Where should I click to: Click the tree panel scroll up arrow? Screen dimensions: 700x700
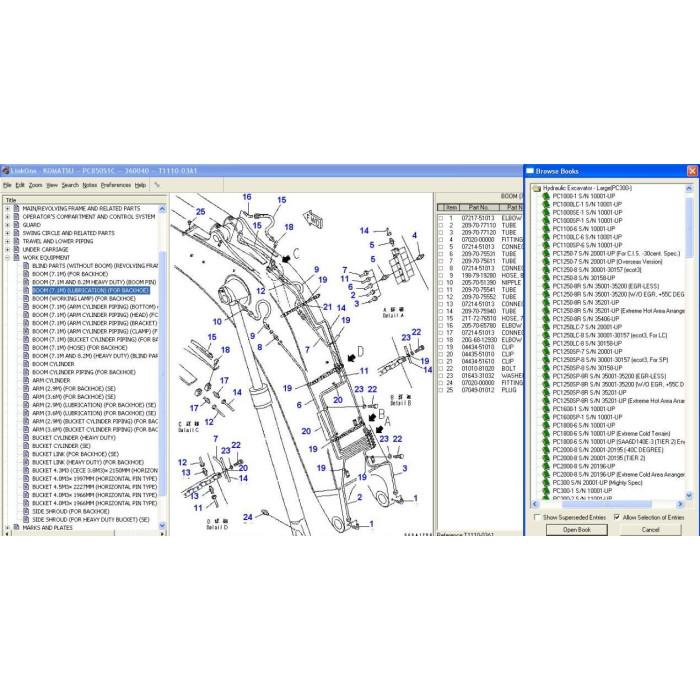[x=162, y=209]
